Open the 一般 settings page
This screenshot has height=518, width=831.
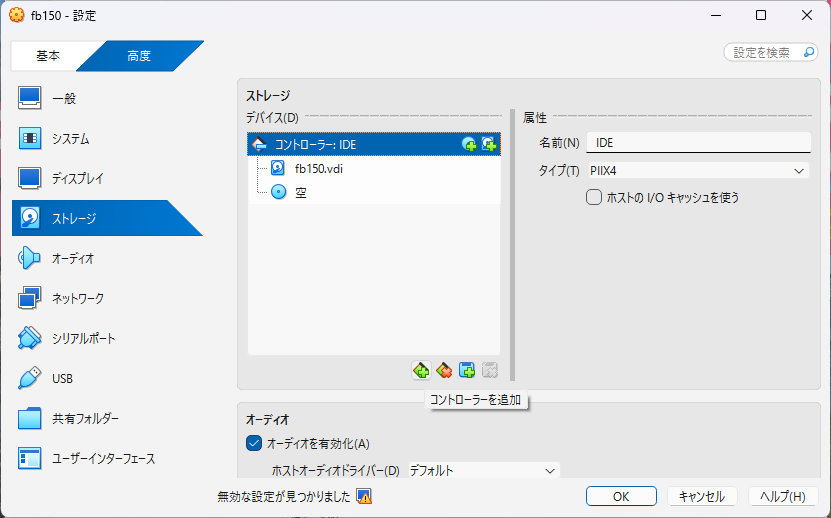coord(106,99)
